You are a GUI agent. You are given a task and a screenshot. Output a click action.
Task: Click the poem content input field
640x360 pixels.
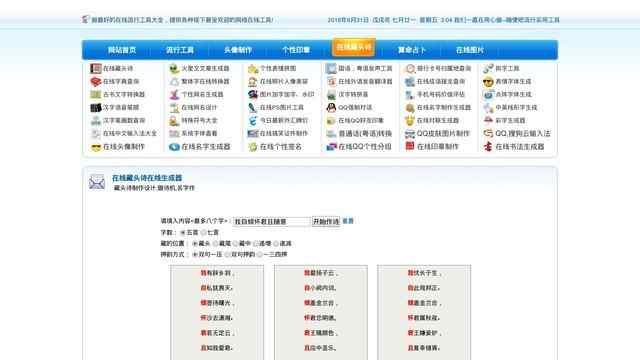pos(271,222)
